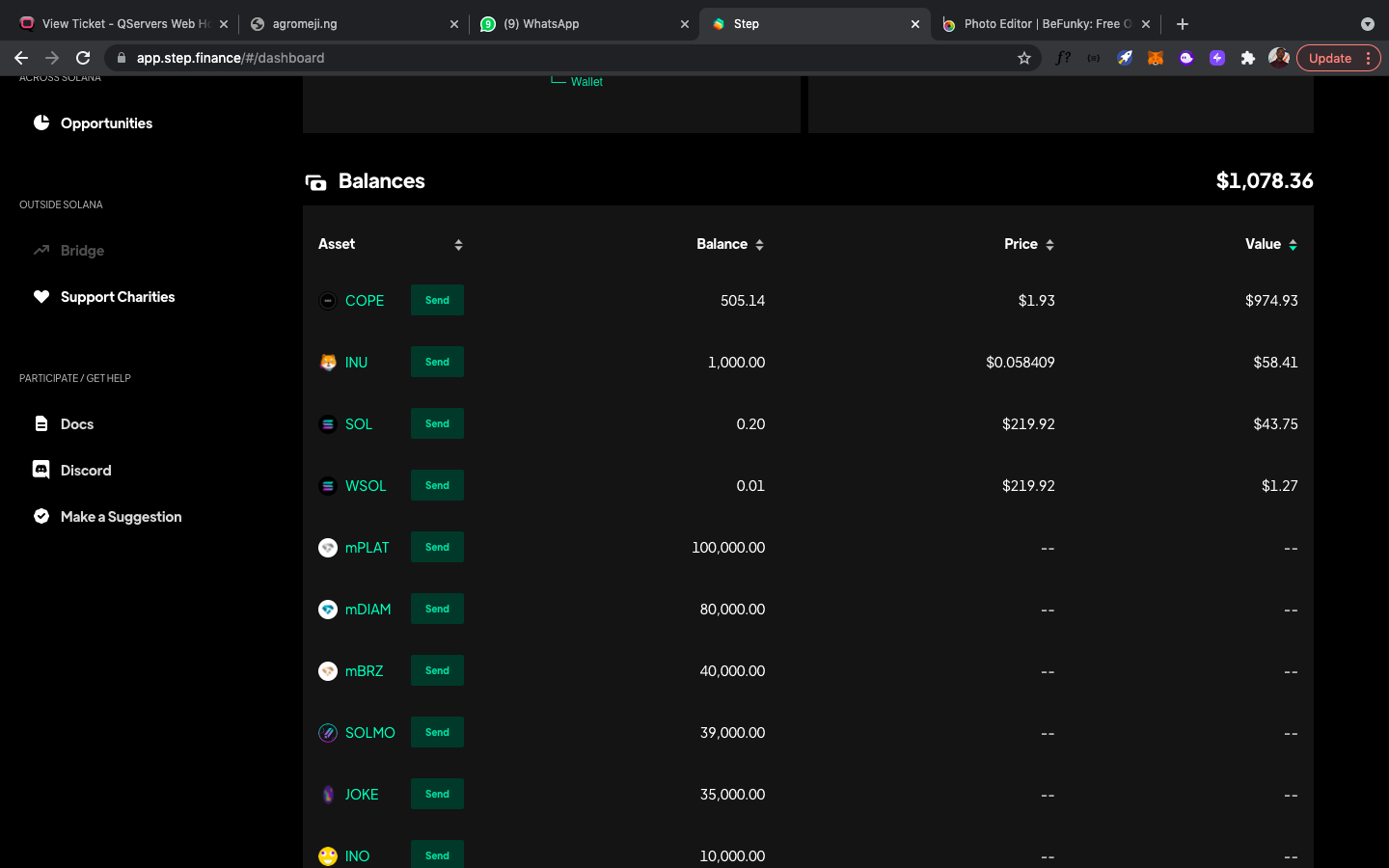
Task: Reload the current page
Action: (x=83, y=58)
